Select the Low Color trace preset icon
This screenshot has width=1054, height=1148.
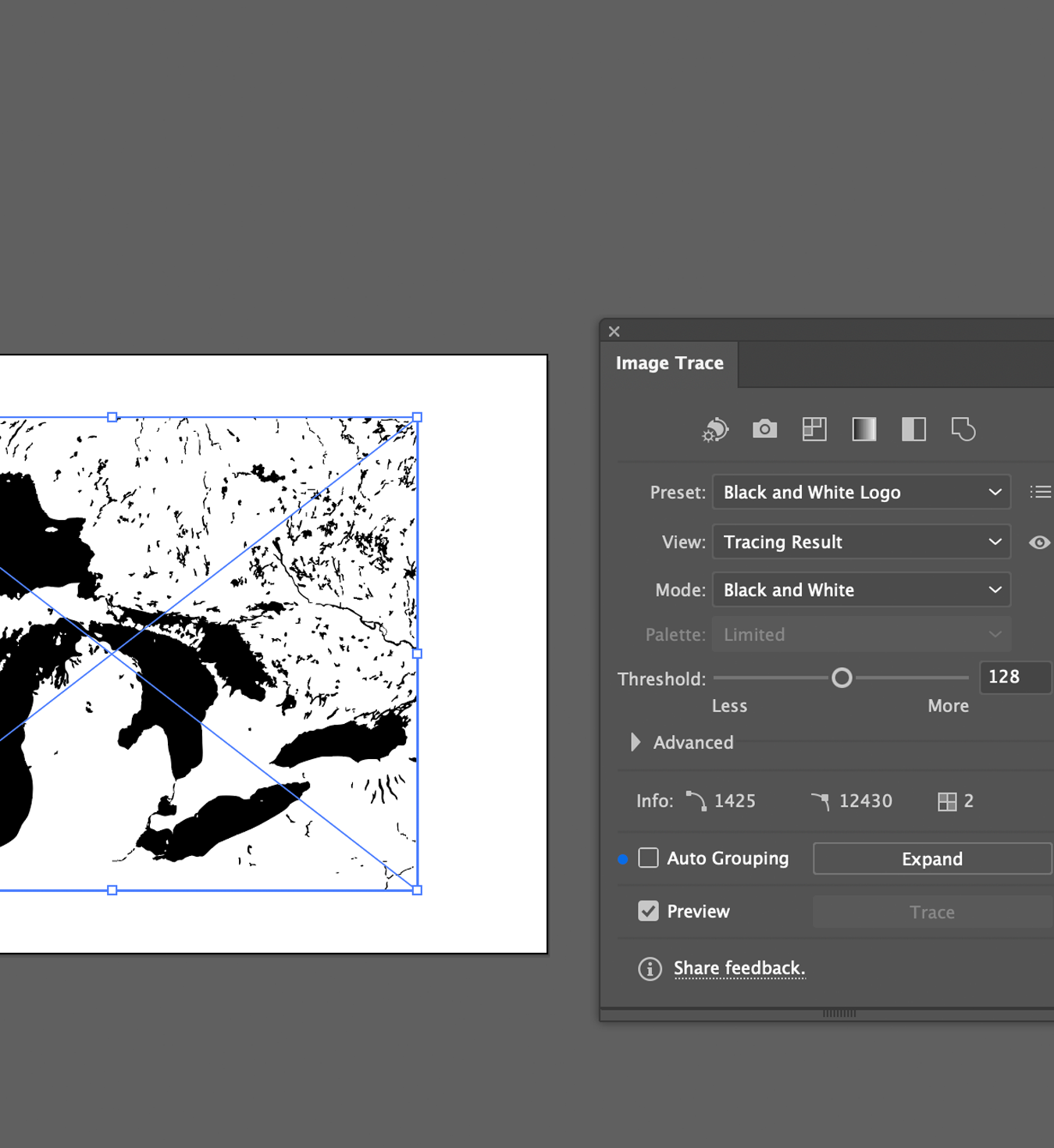tap(814, 430)
